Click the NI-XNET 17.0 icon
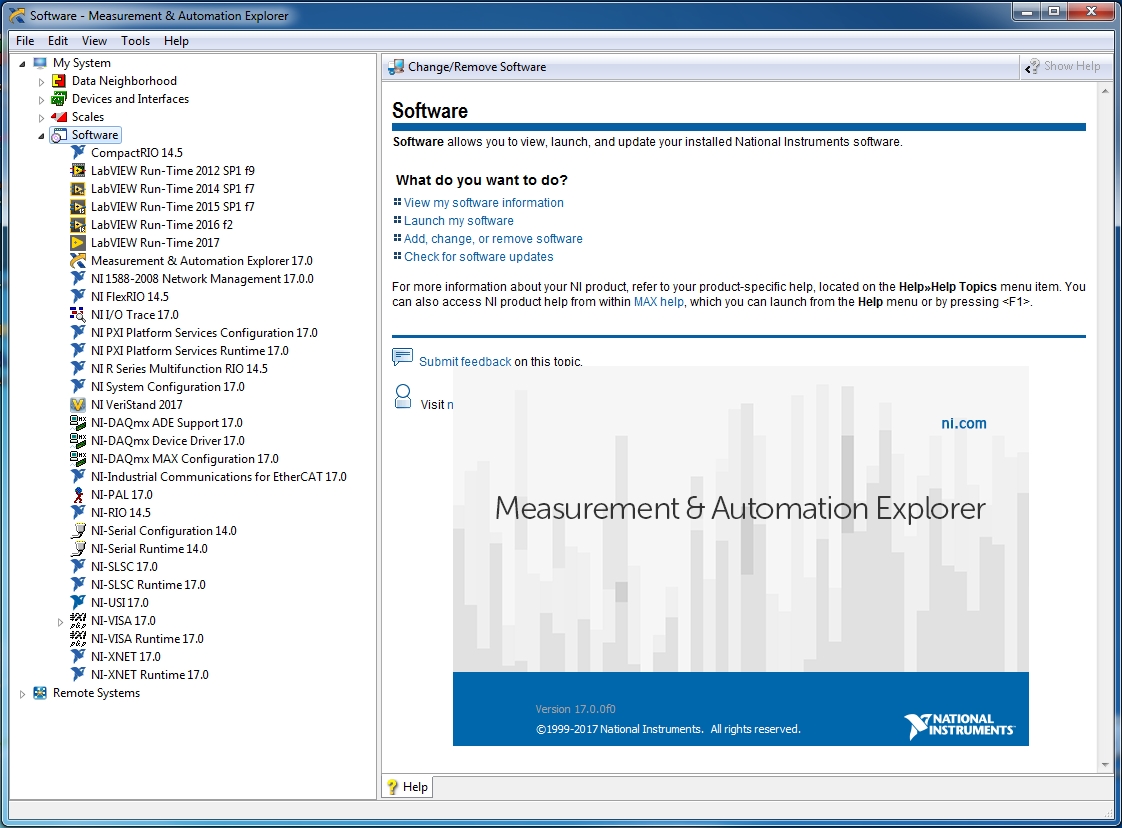Screen dimensions: 1122x828 coord(78,656)
